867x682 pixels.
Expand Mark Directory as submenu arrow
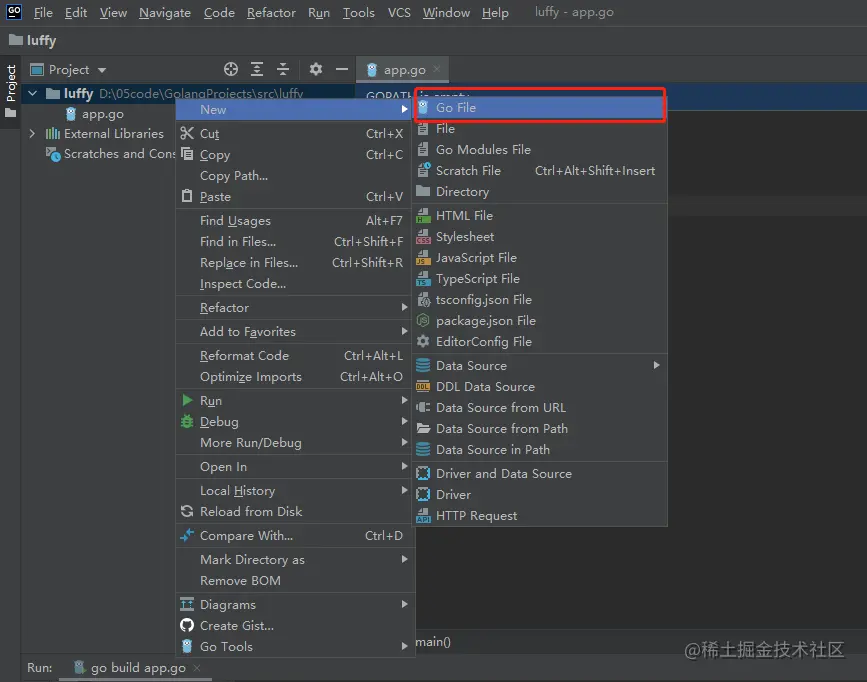click(x=404, y=559)
